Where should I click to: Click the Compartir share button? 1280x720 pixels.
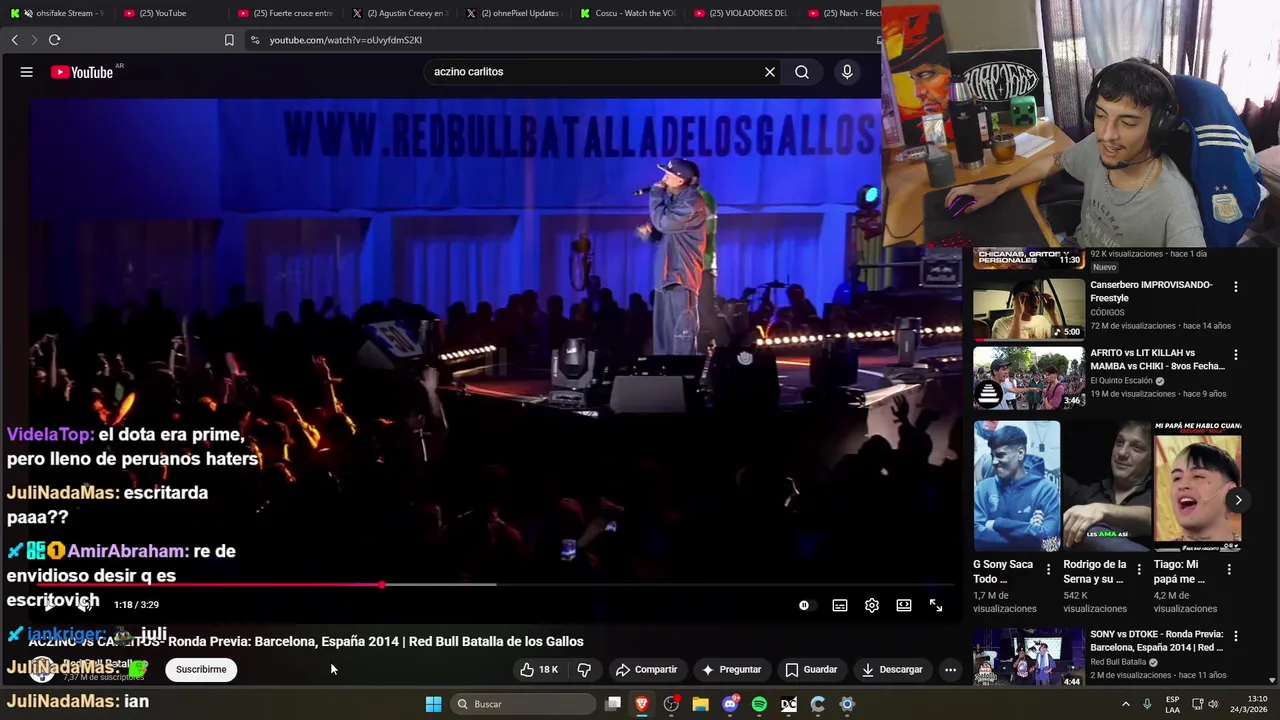tap(646, 669)
